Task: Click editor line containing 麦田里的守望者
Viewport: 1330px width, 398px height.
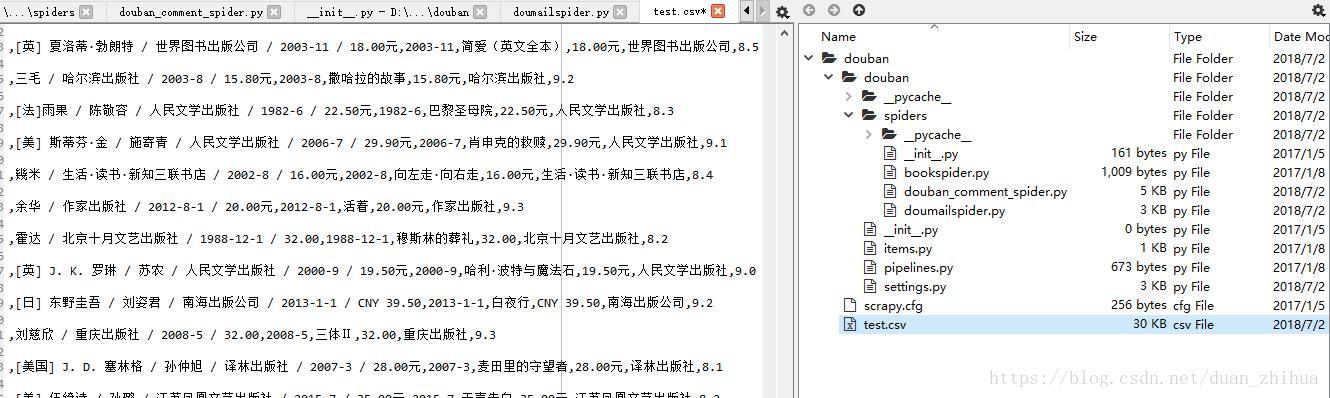Action: (x=365, y=366)
